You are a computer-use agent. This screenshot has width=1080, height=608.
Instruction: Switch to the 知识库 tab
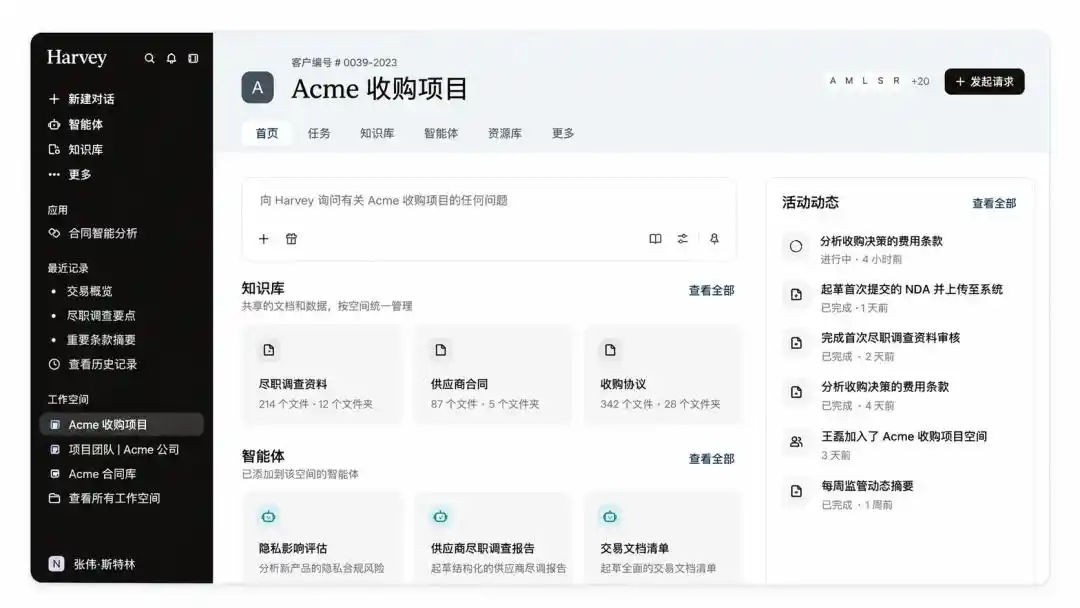point(377,134)
